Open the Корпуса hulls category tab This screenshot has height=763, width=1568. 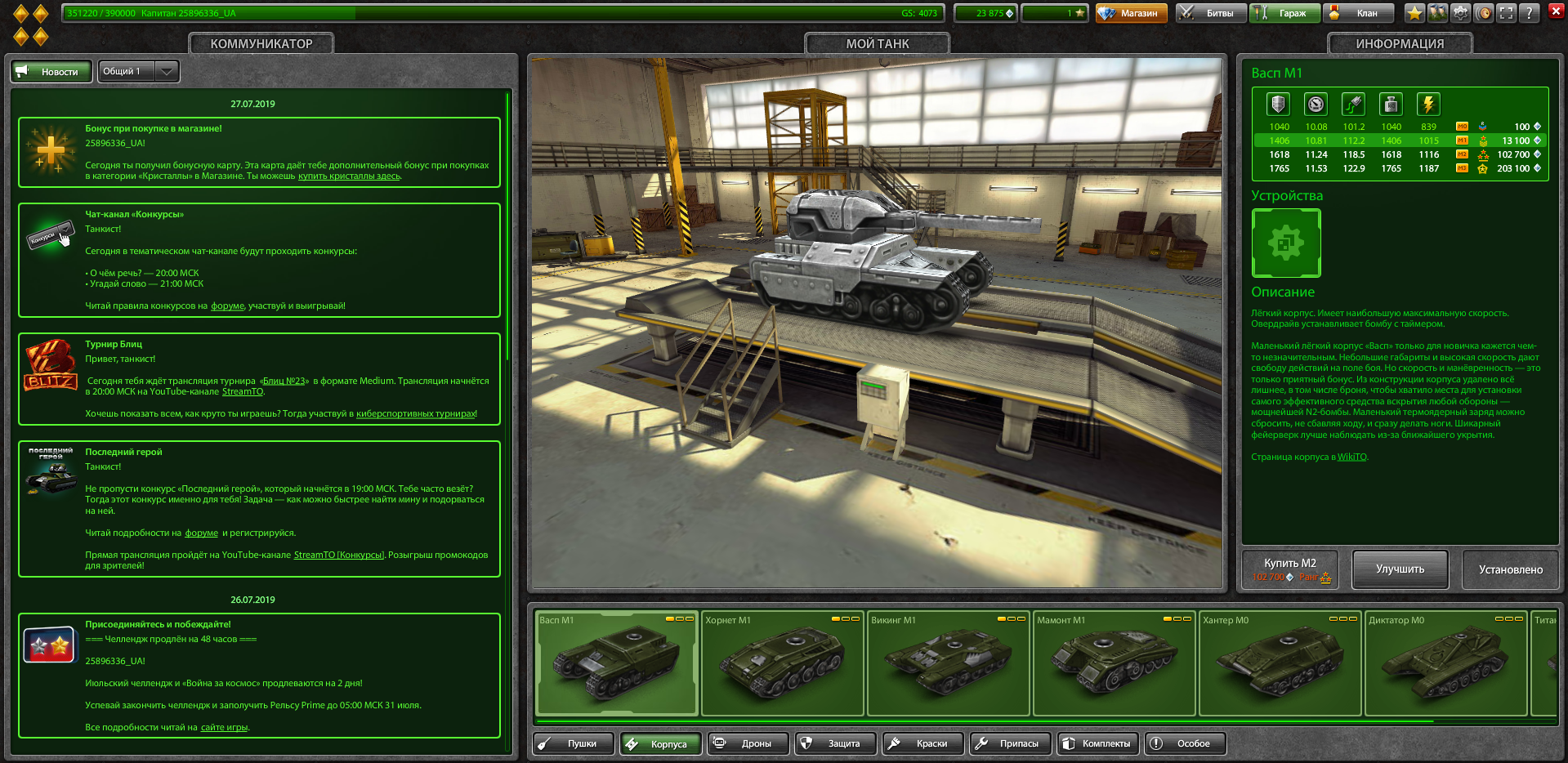[x=660, y=743]
